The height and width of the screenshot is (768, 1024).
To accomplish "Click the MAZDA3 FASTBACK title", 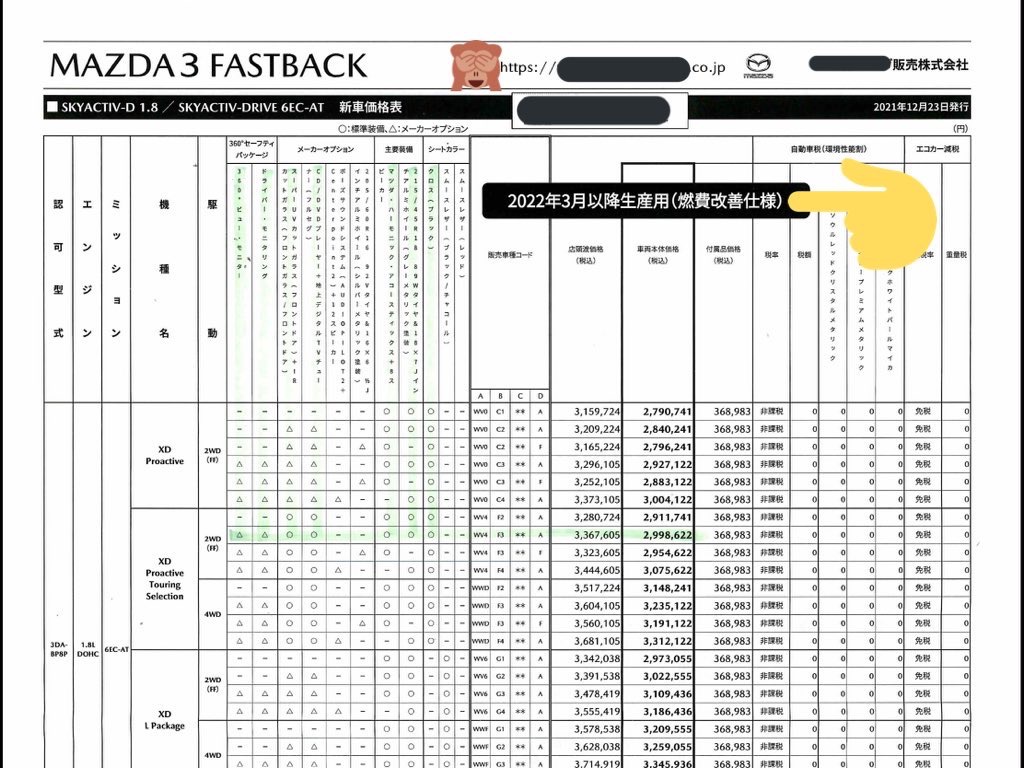I will (209, 65).
